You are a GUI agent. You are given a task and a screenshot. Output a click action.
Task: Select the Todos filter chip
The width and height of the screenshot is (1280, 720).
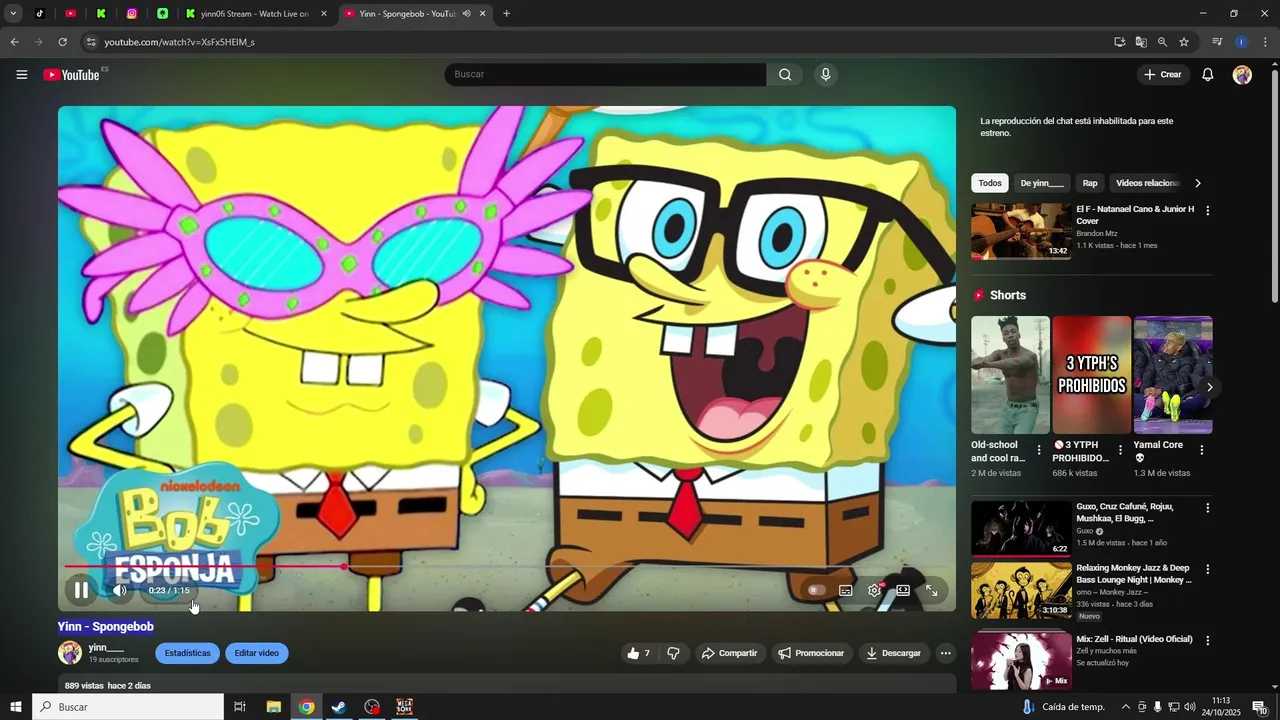click(x=990, y=183)
